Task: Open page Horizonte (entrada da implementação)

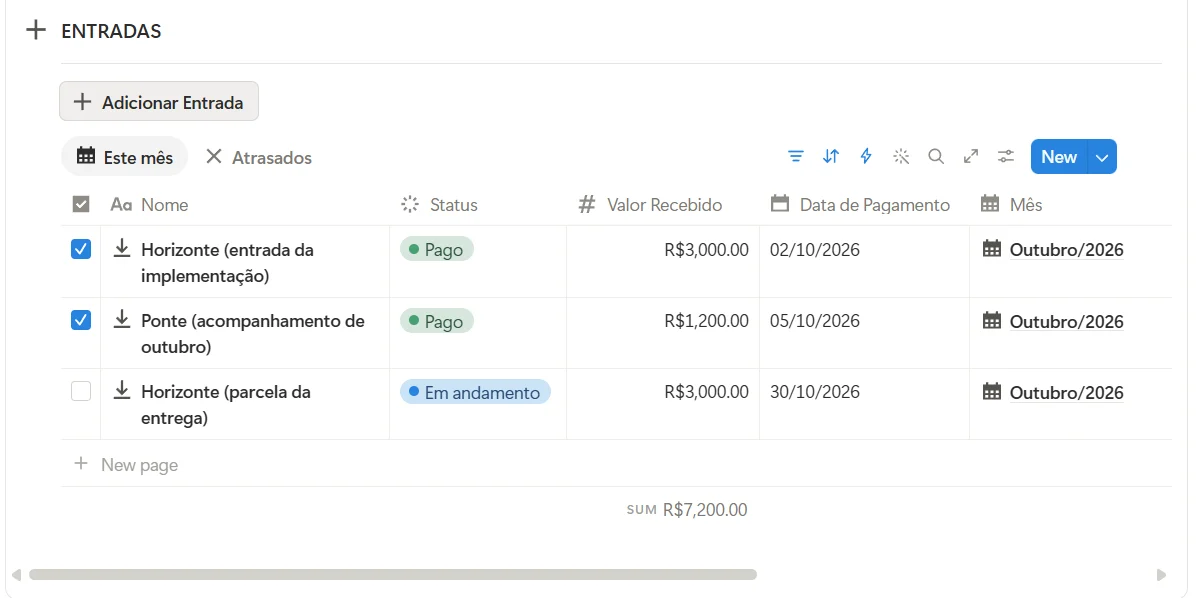Action: [227, 262]
